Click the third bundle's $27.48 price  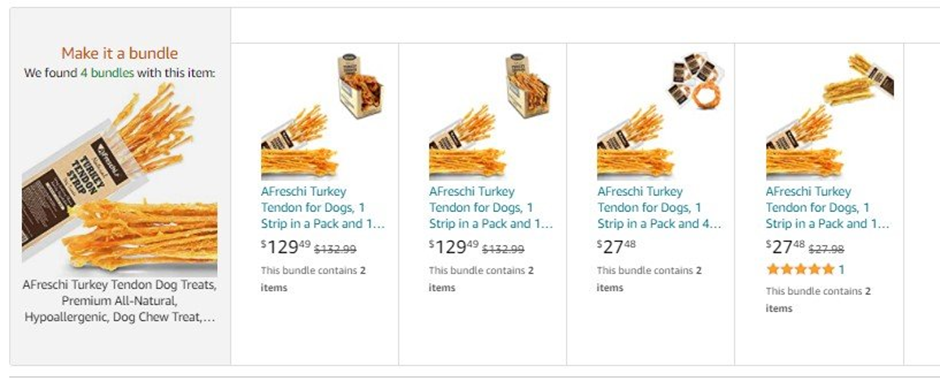point(616,247)
